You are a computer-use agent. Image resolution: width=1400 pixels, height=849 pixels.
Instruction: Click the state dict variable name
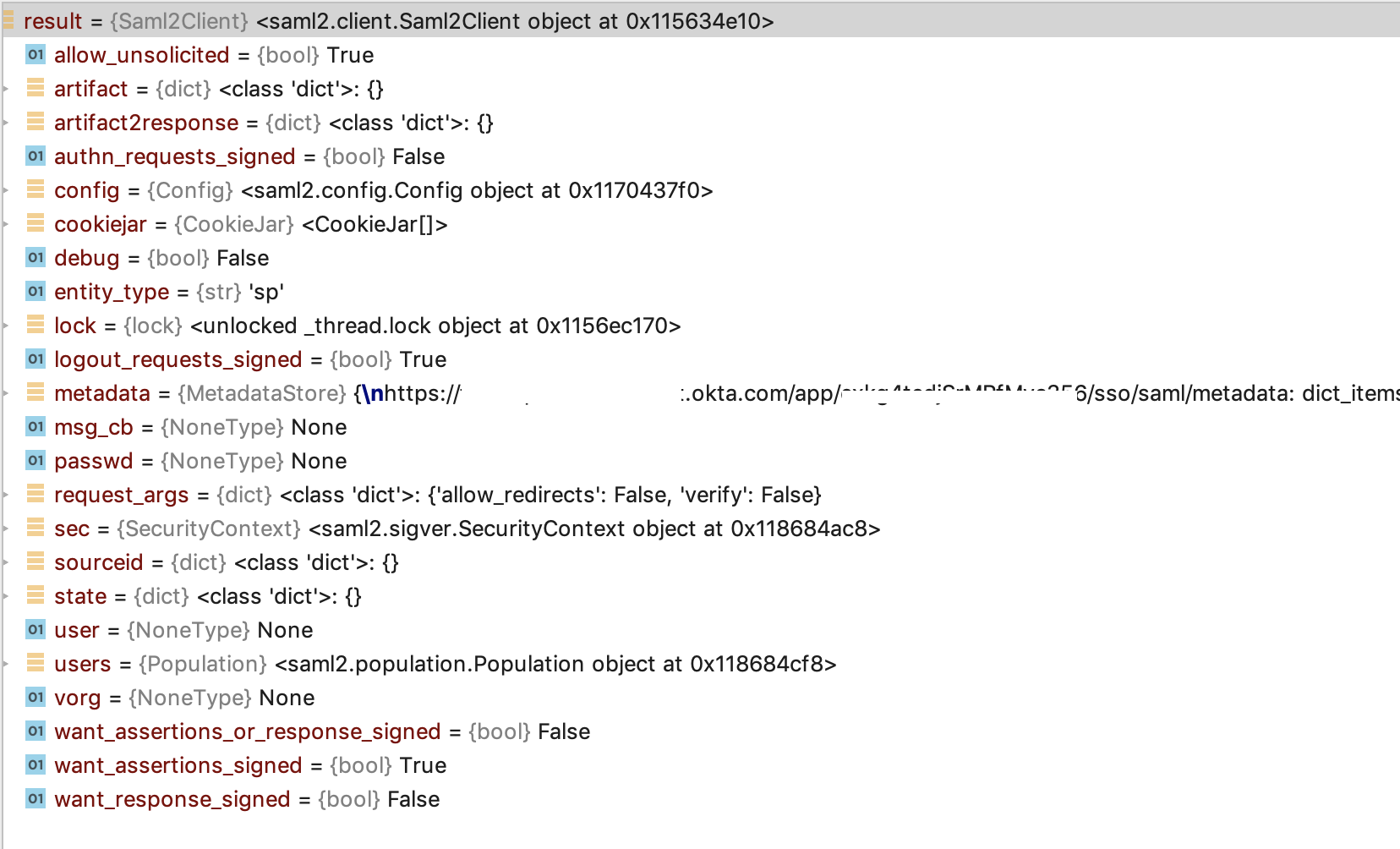click(x=79, y=595)
